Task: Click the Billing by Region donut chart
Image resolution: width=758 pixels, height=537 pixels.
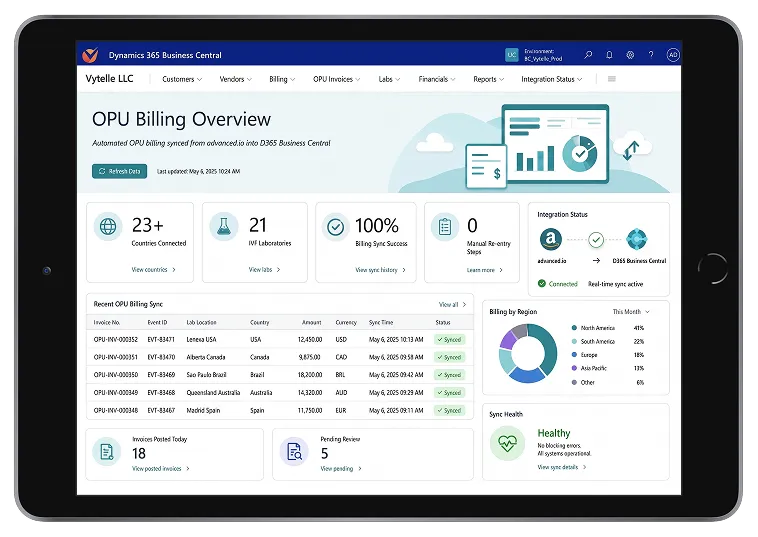Action: pos(527,353)
